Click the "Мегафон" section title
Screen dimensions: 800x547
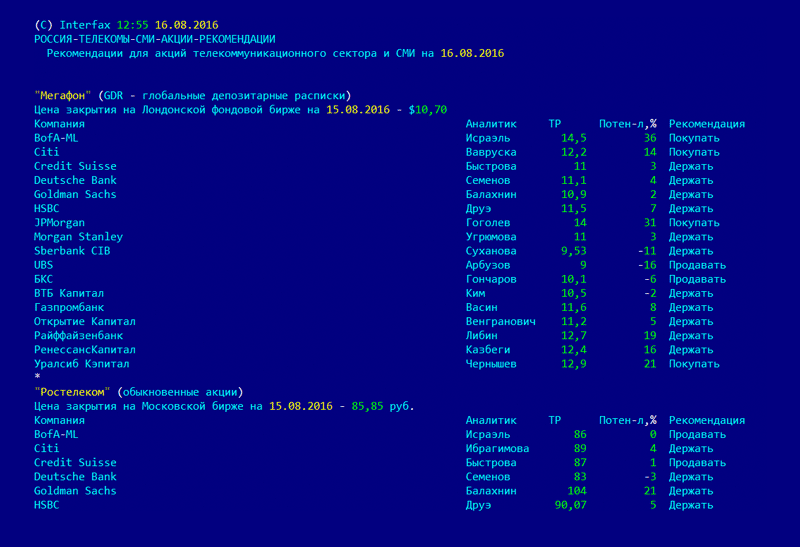coord(63,96)
